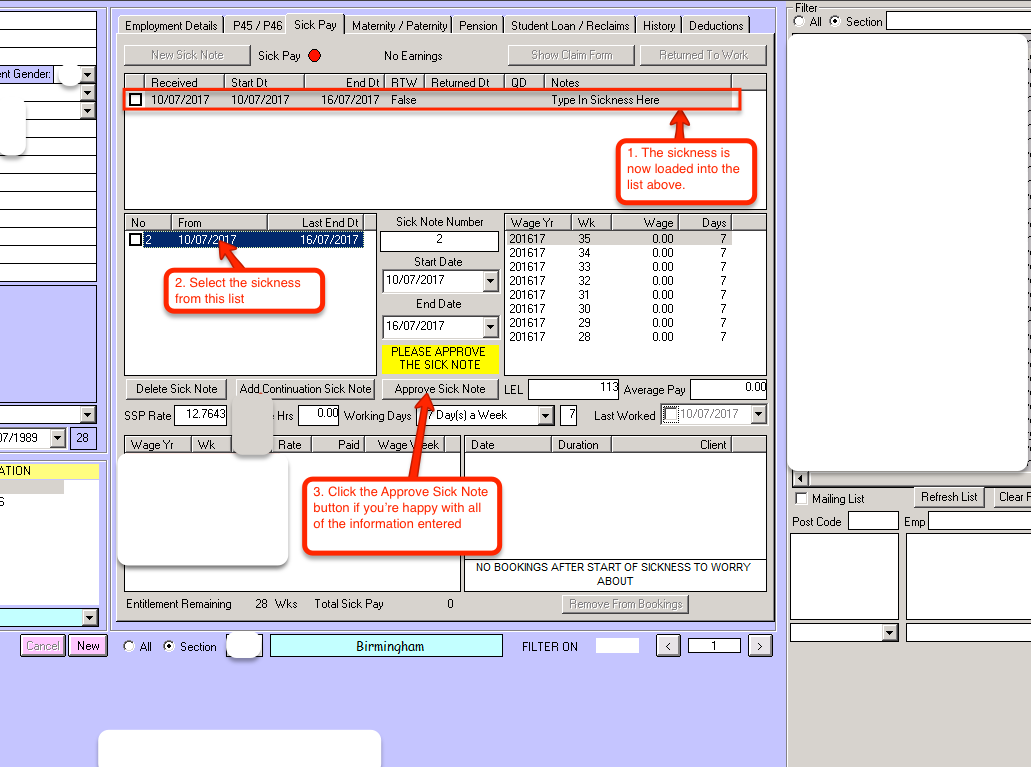Select the All radio button near Birmingham
Image resolution: width=1031 pixels, height=767 pixels.
coord(129,647)
